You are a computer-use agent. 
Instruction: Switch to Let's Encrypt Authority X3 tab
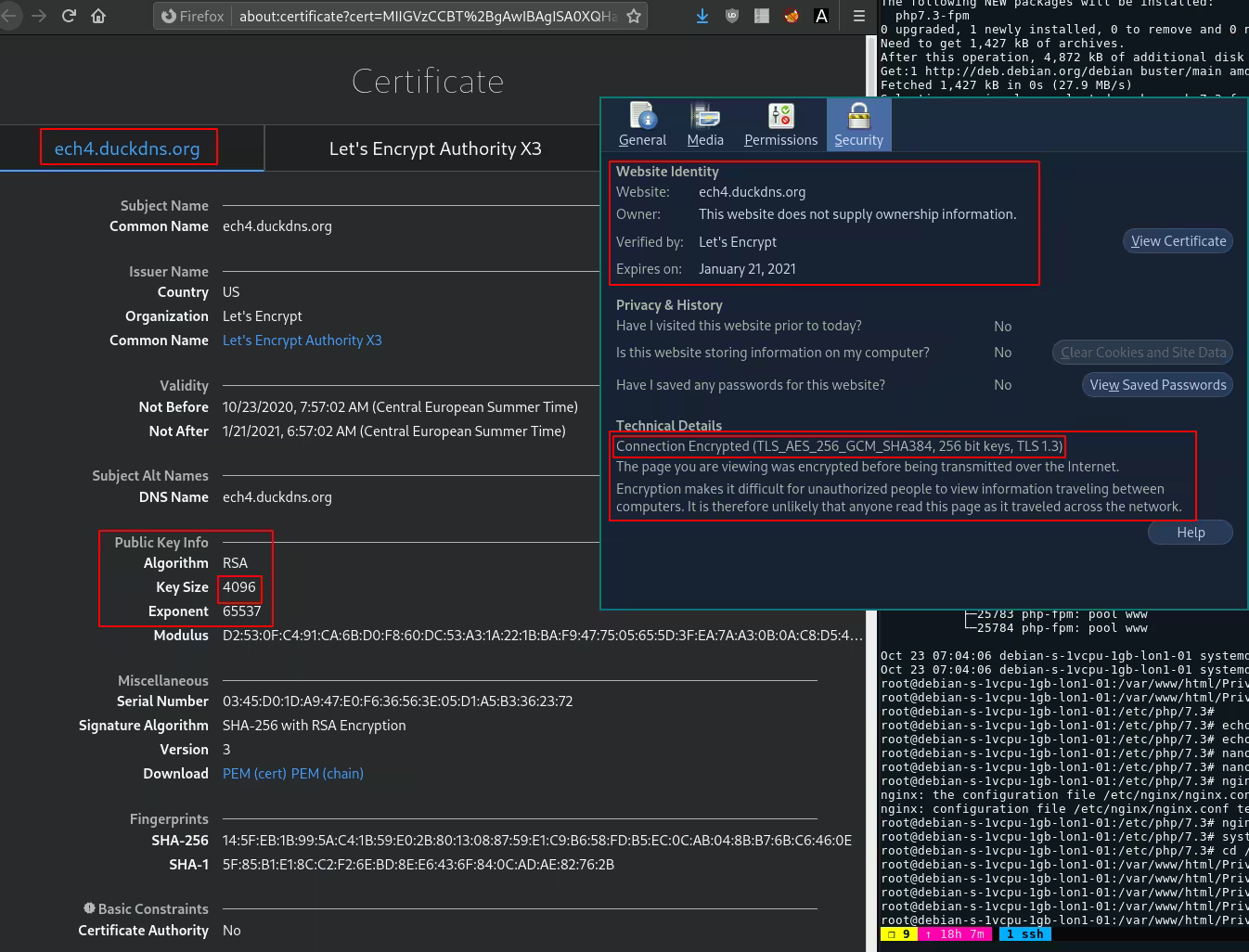point(435,148)
